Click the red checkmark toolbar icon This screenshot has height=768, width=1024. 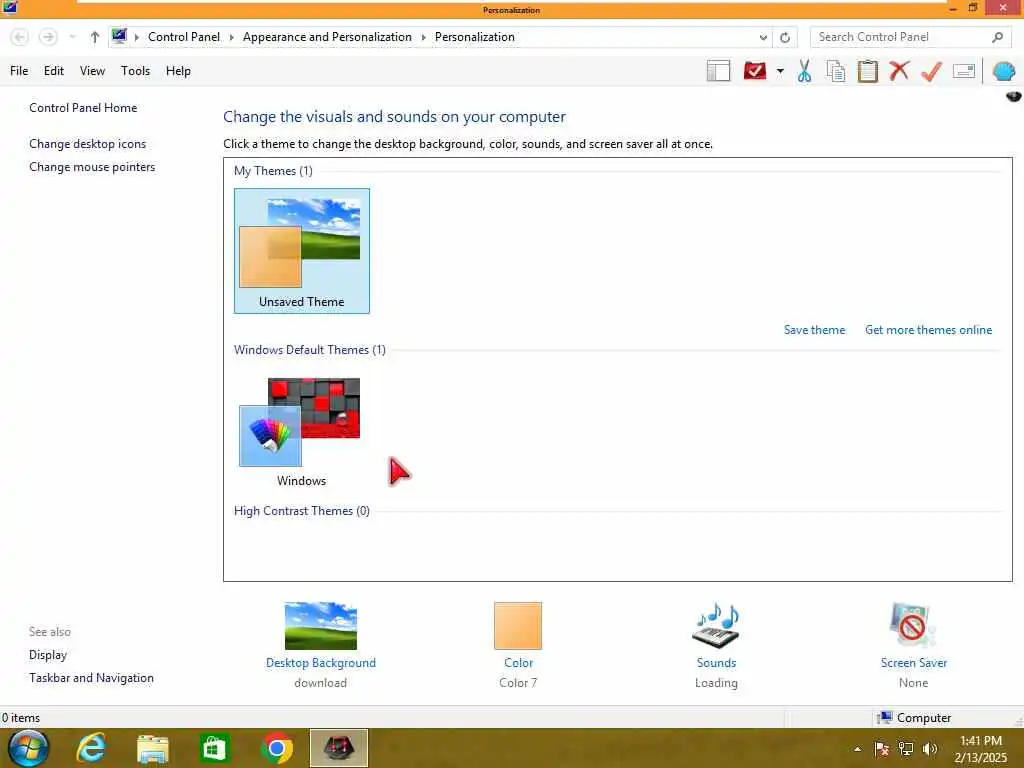[x=755, y=71]
